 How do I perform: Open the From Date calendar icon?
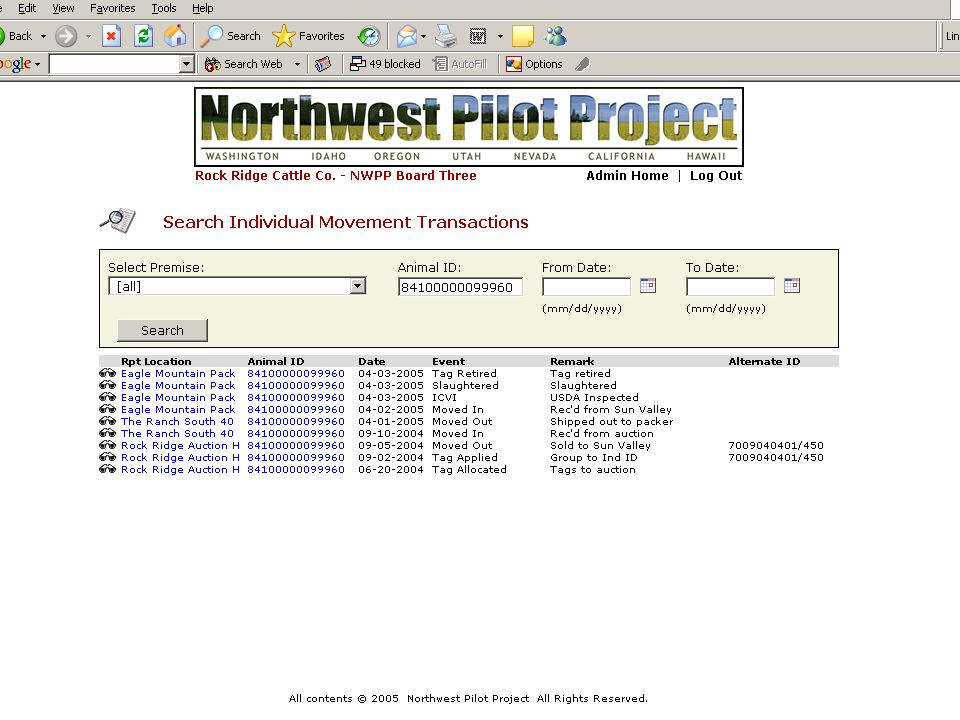(x=648, y=285)
